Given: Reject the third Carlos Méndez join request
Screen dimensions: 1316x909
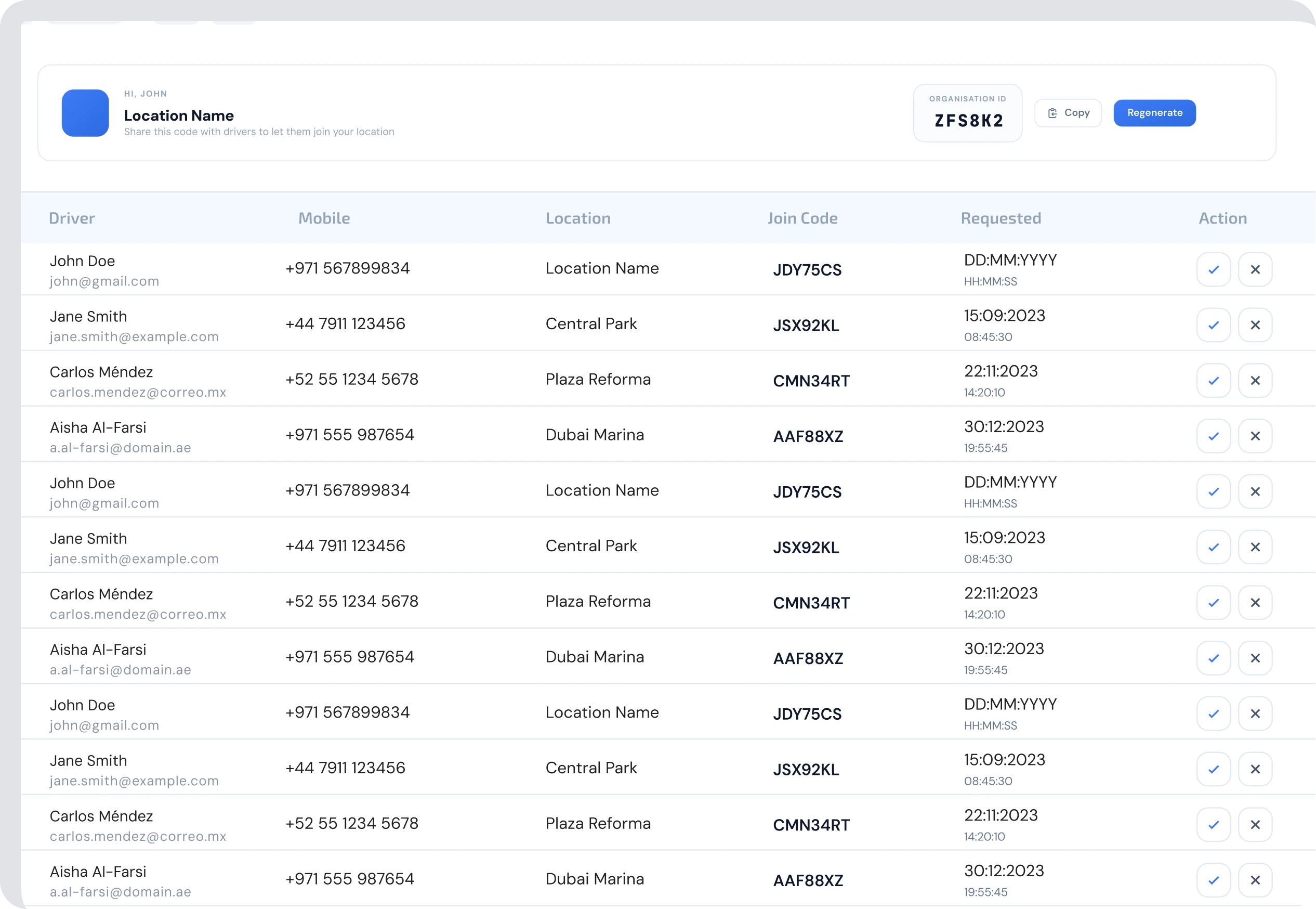Looking at the screenshot, I should (x=1255, y=825).
